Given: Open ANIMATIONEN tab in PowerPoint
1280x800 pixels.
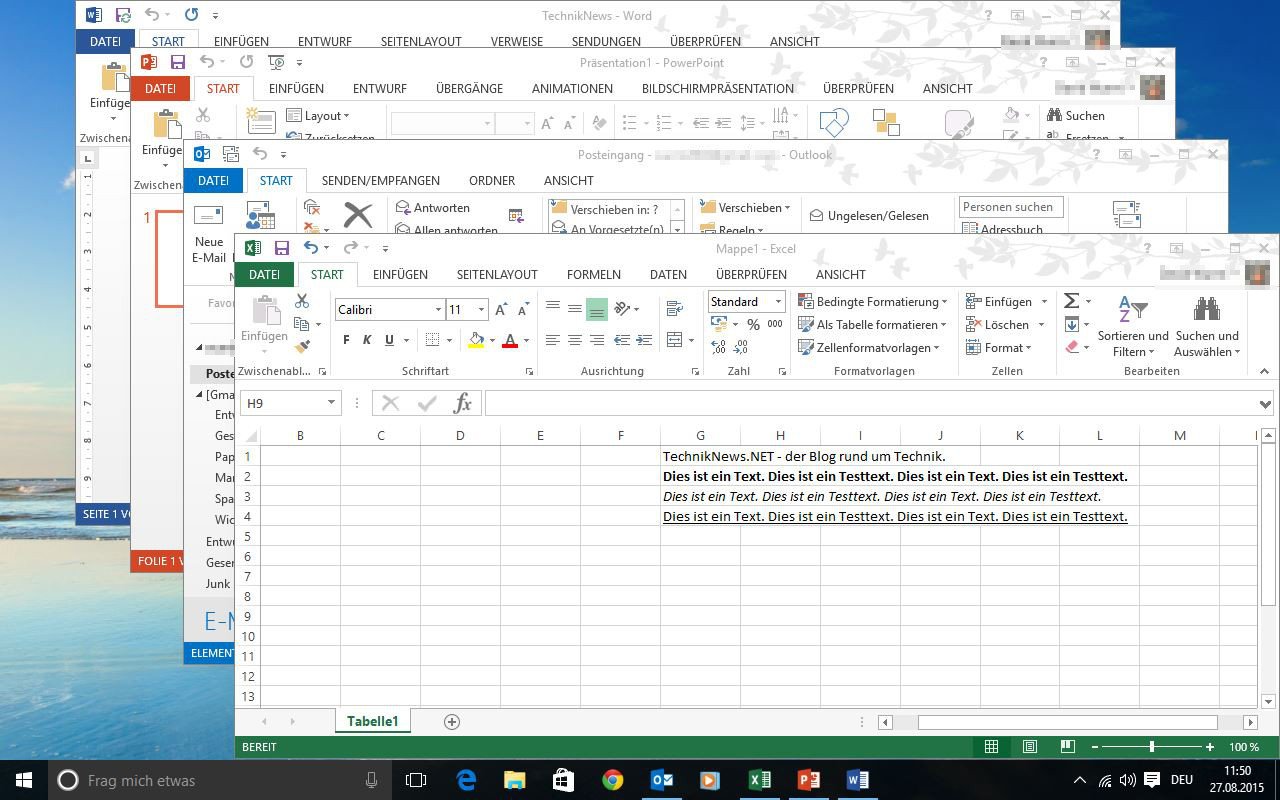Looking at the screenshot, I should (572, 88).
